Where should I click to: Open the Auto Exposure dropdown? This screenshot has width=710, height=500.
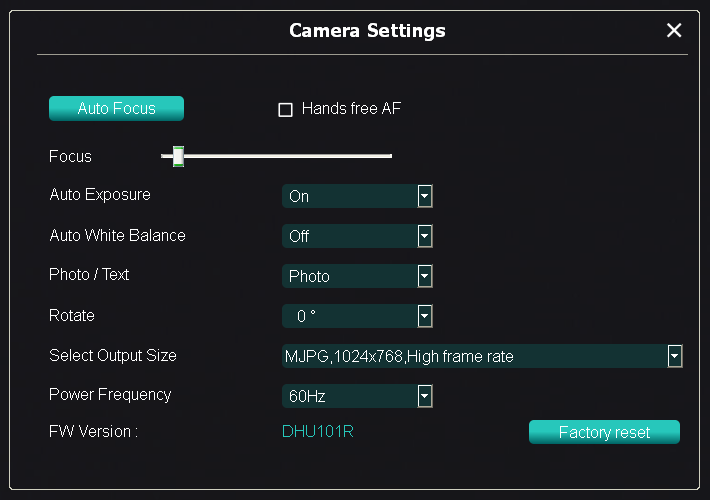coord(357,196)
